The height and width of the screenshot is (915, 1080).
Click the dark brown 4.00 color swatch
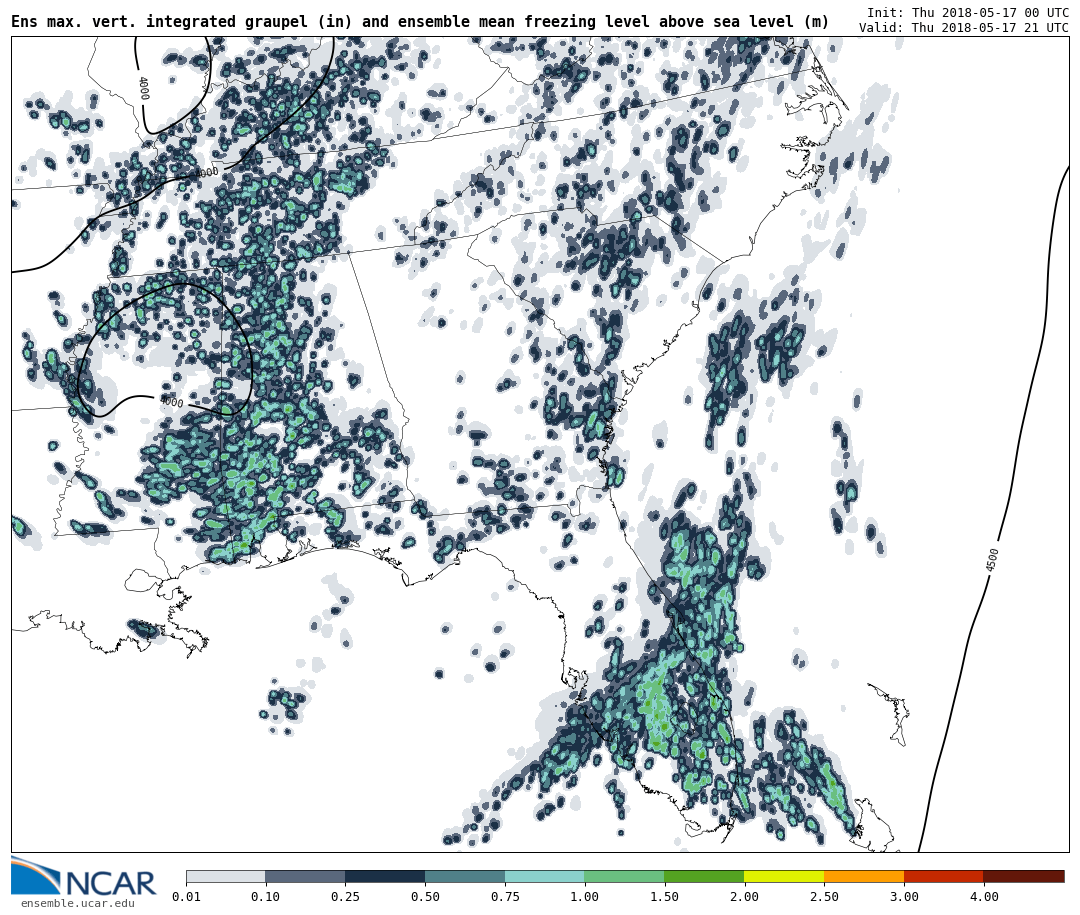coord(1024,877)
